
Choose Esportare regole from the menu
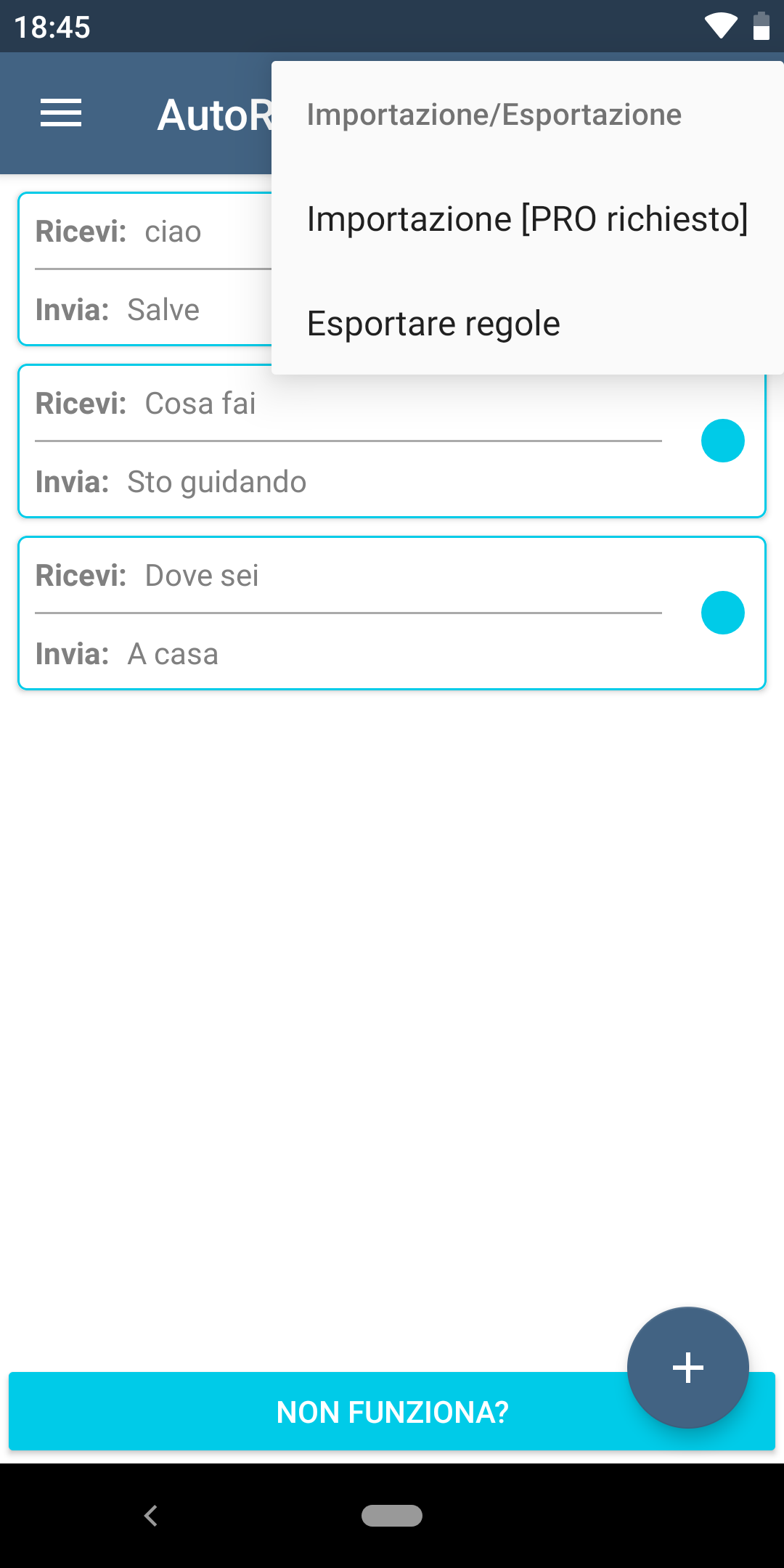[433, 324]
